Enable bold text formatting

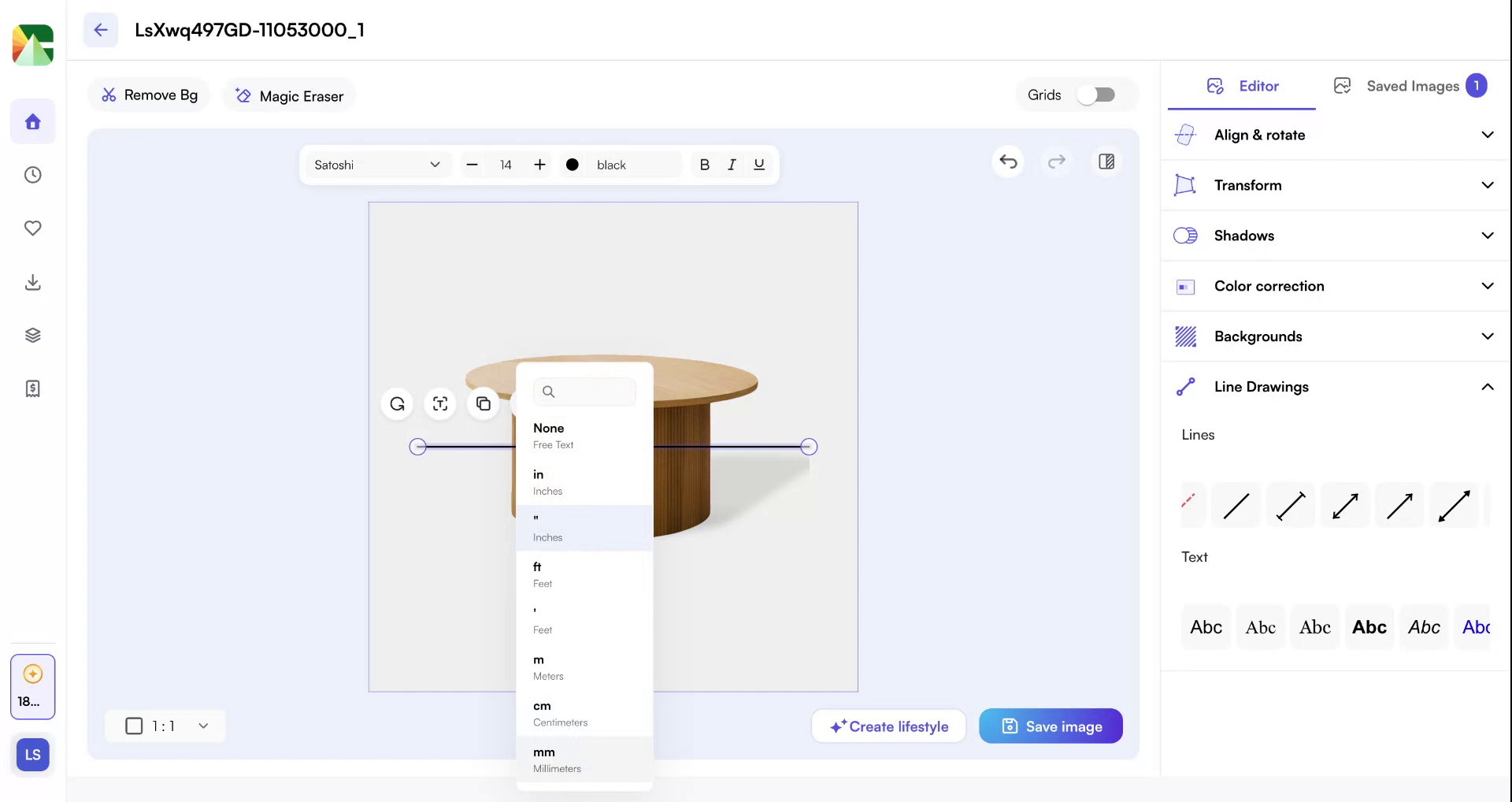[705, 165]
